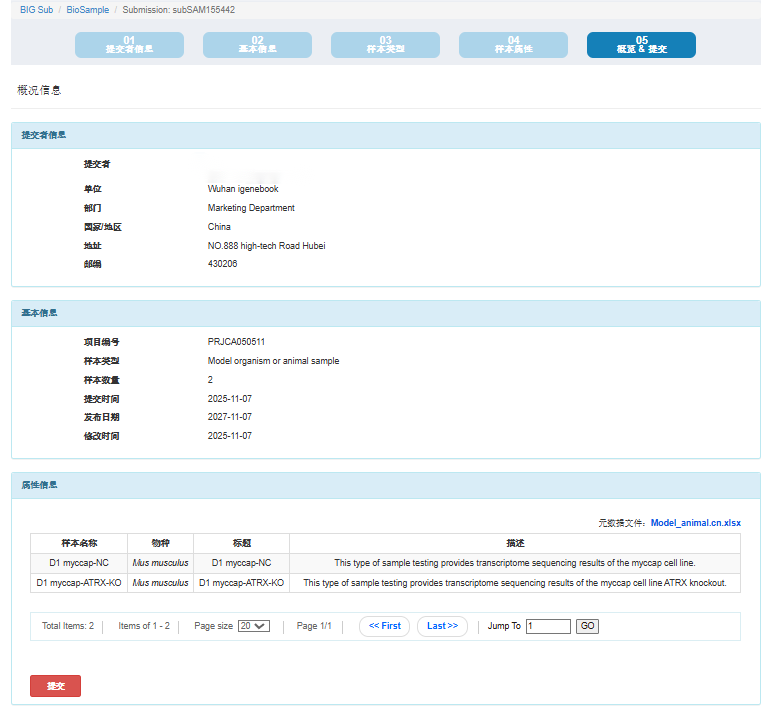This screenshot has width=769, height=715.
Task: Select the D1 myccap-NC sample name cell
Action: (79, 563)
